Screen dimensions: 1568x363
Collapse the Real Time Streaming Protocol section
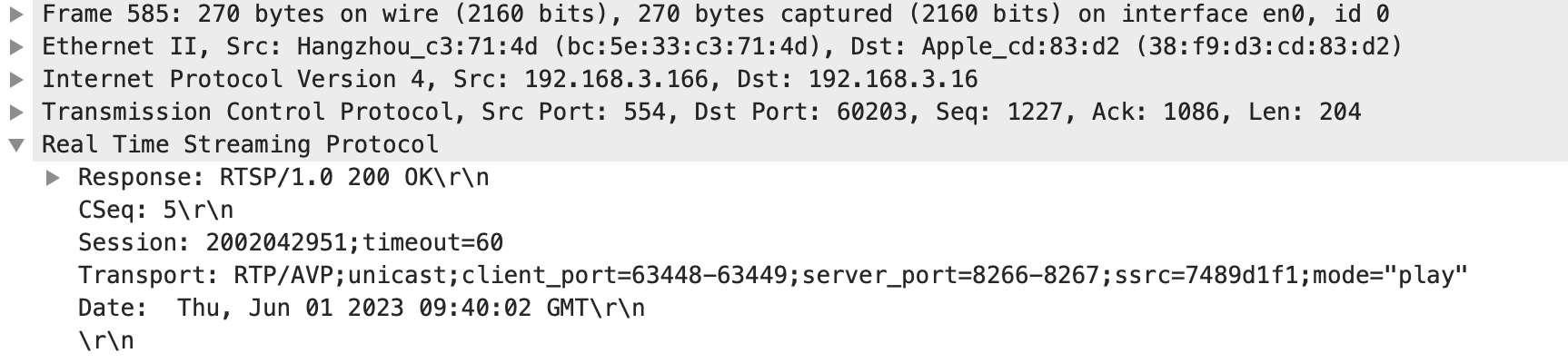pos(15,144)
